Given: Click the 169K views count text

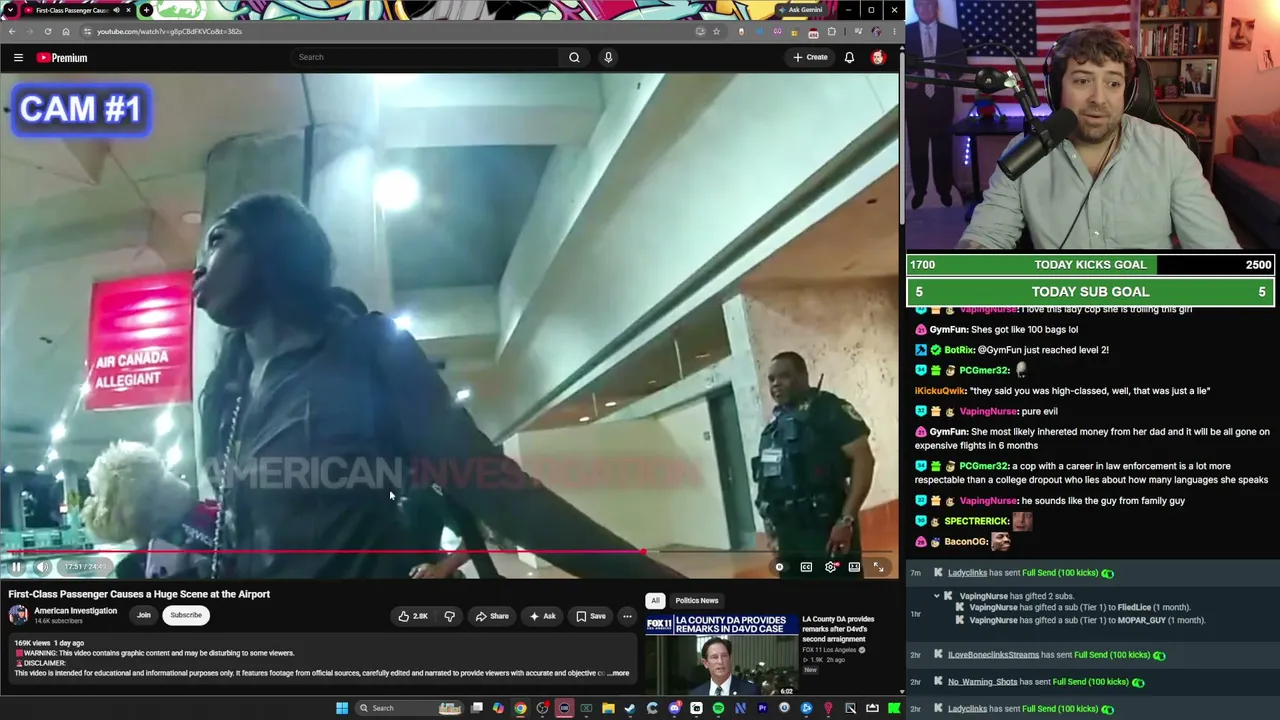Looking at the screenshot, I should point(32,643).
